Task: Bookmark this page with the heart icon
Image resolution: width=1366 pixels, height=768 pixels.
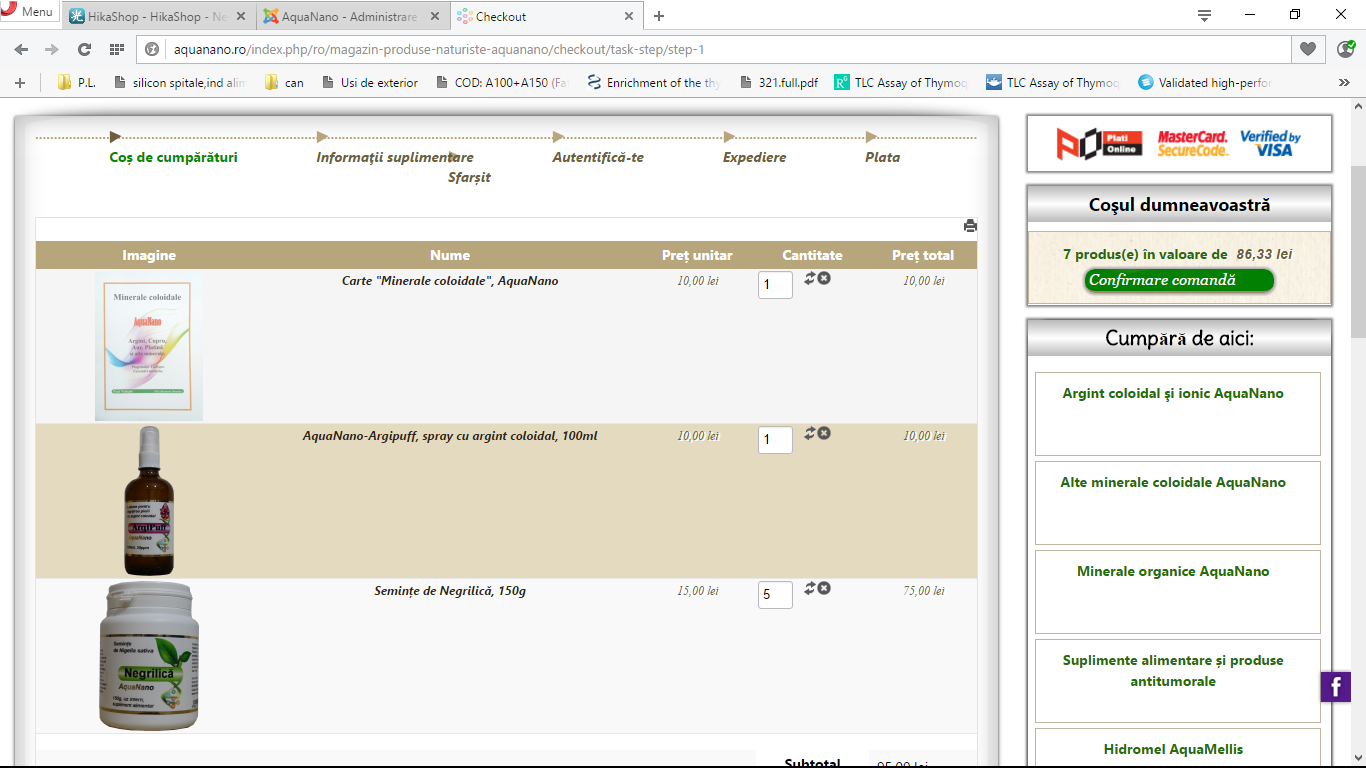Action: (1307, 49)
